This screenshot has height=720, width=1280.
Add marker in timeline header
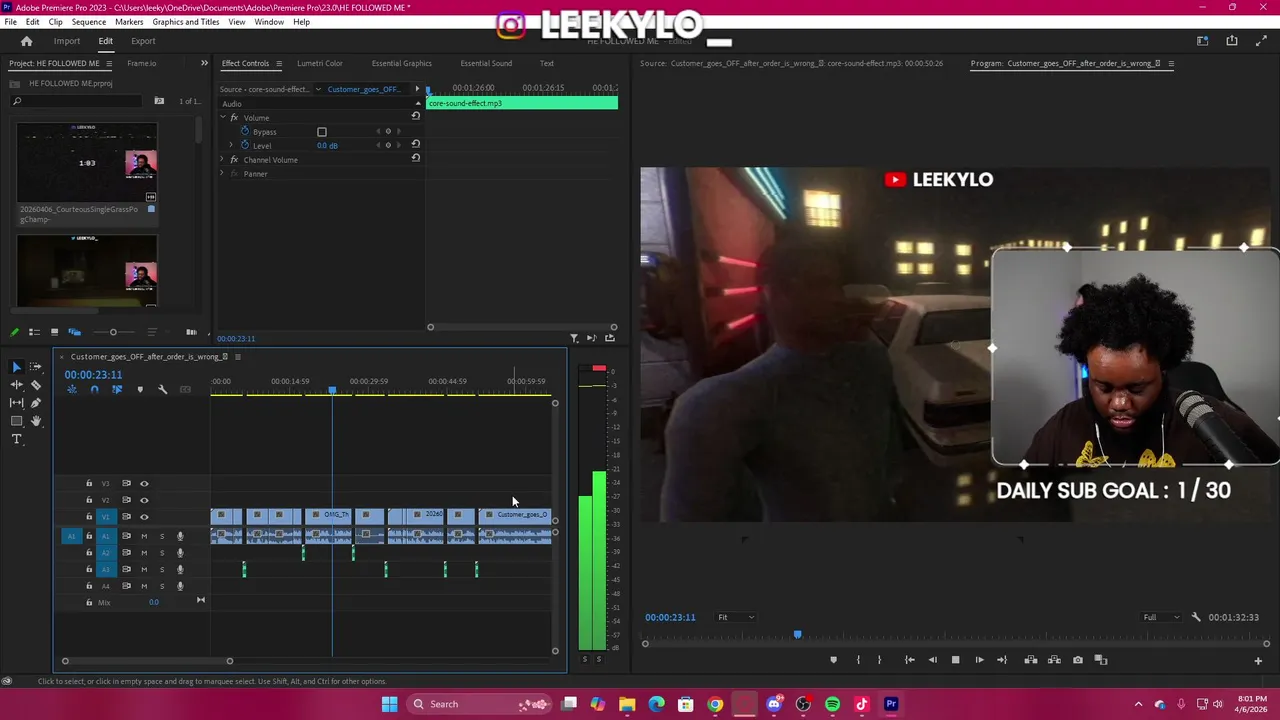tap(140, 389)
